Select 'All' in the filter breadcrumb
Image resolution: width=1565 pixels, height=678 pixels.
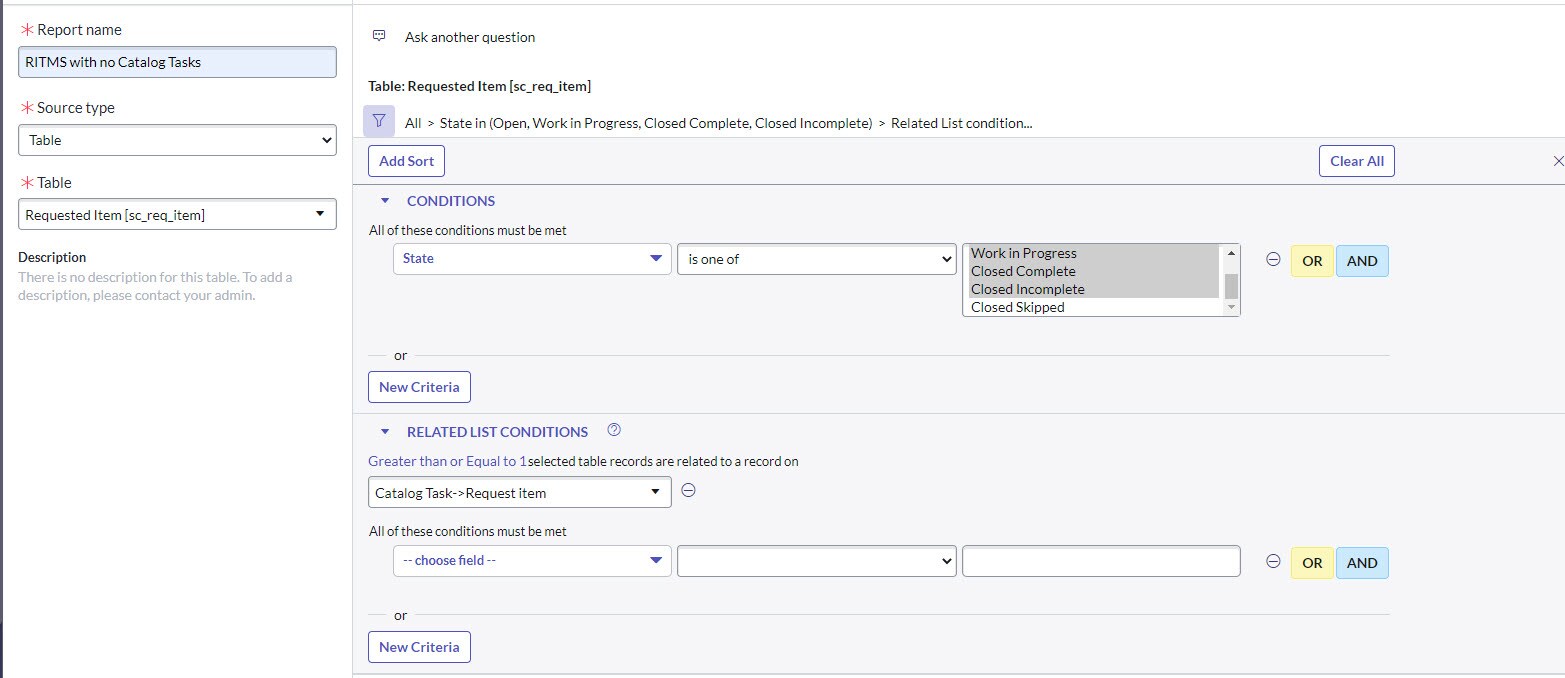[411, 122]
